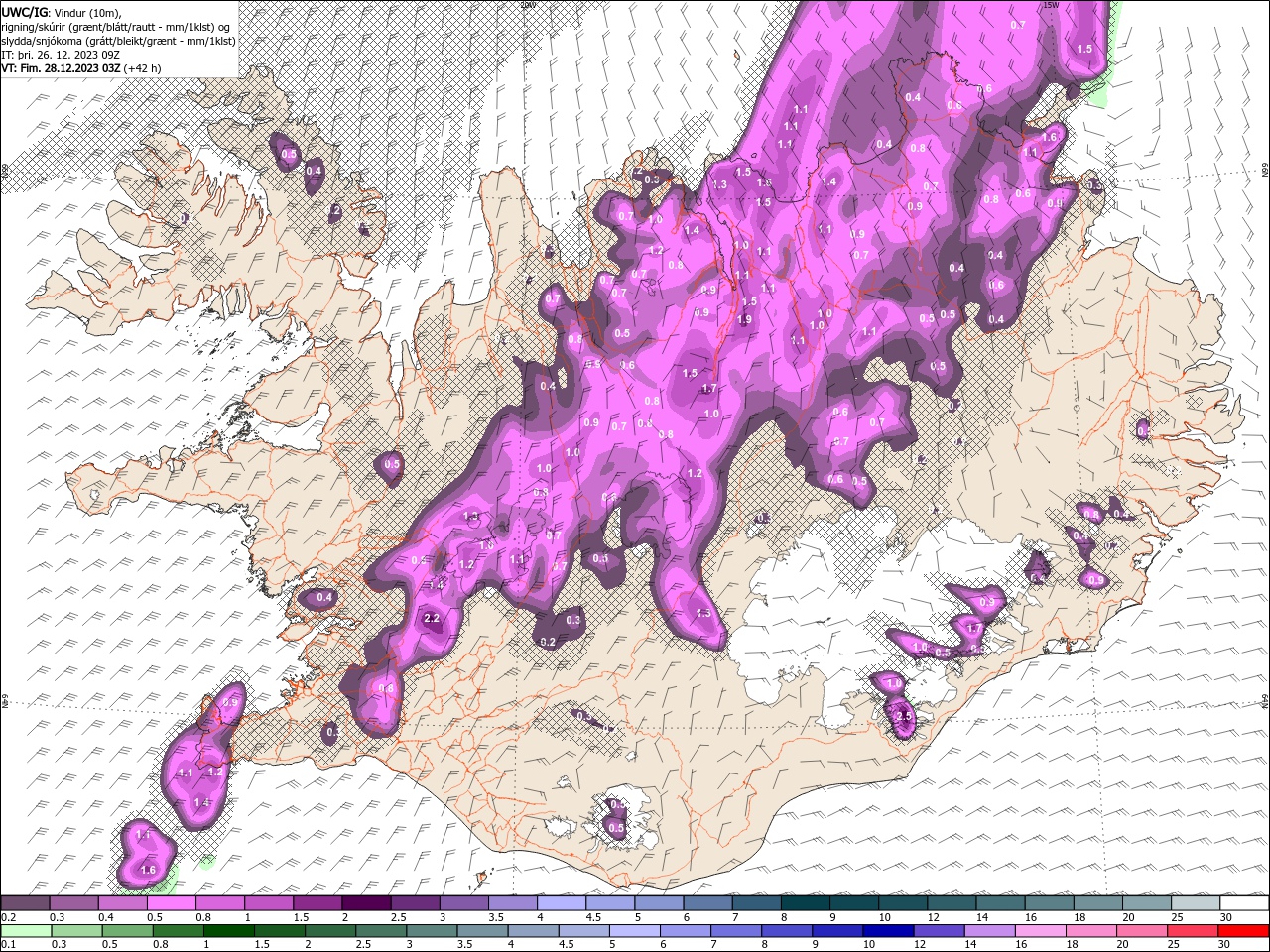Pick the darkest purple swatch labeled 2

366,903
